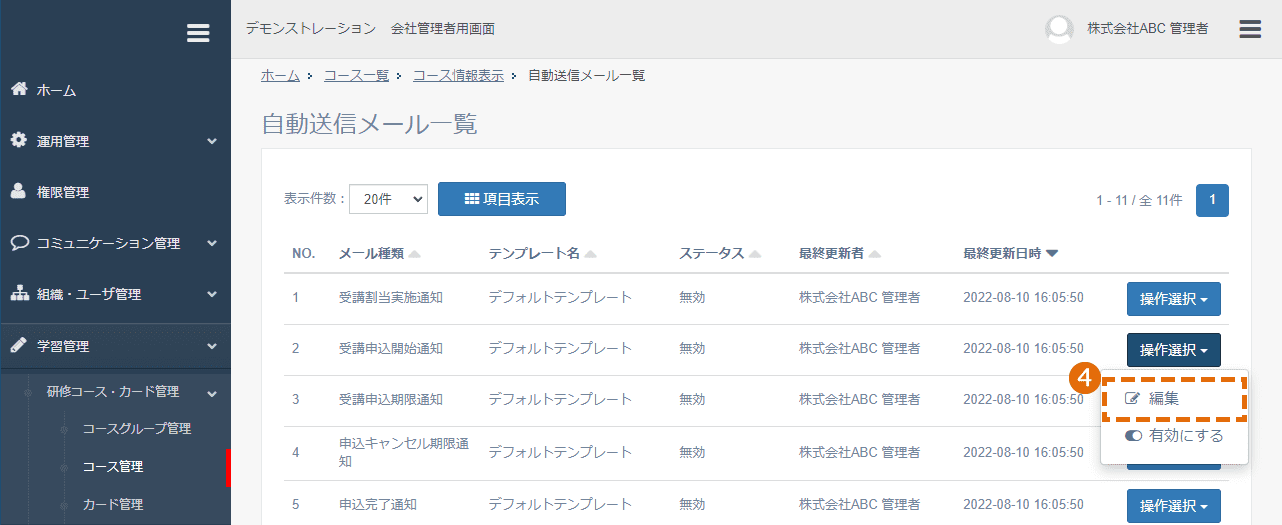Click the user avatar icon

coord(1059,29)
